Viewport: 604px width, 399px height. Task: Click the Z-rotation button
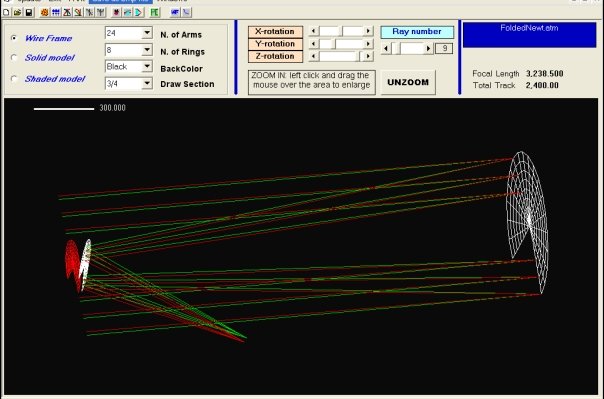[x=275, y=56]
